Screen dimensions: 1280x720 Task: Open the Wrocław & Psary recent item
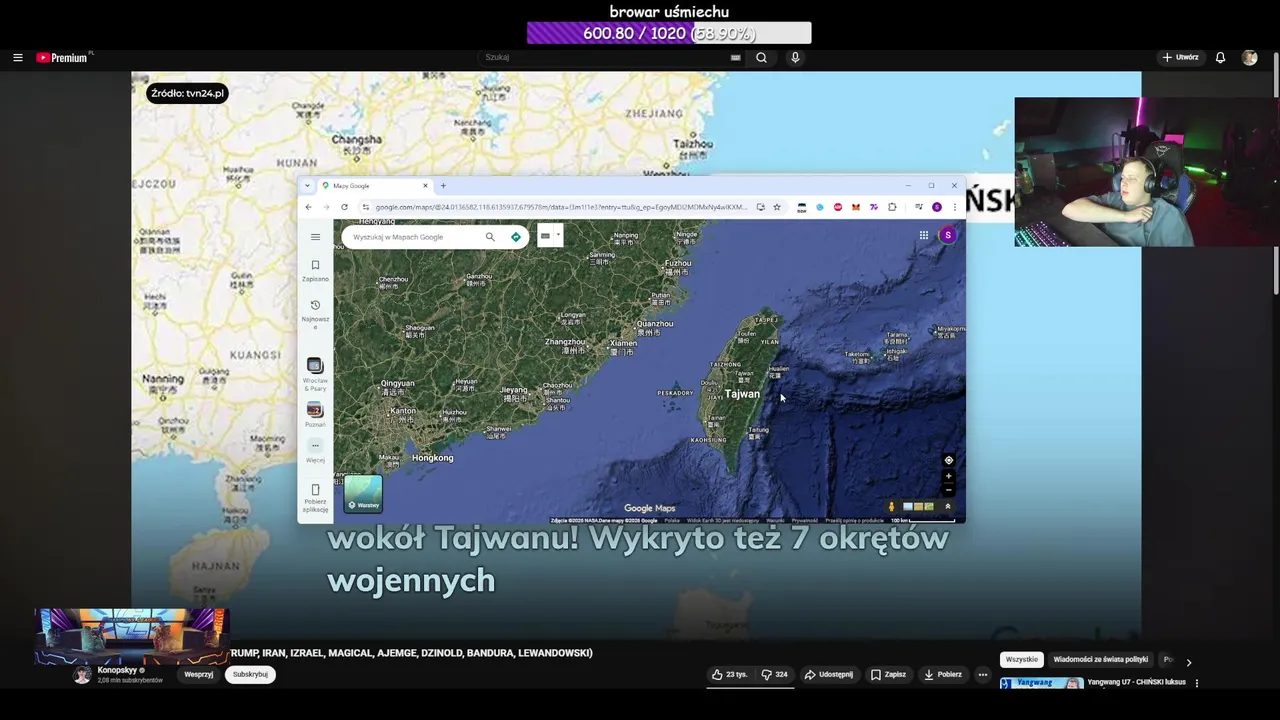315,373
